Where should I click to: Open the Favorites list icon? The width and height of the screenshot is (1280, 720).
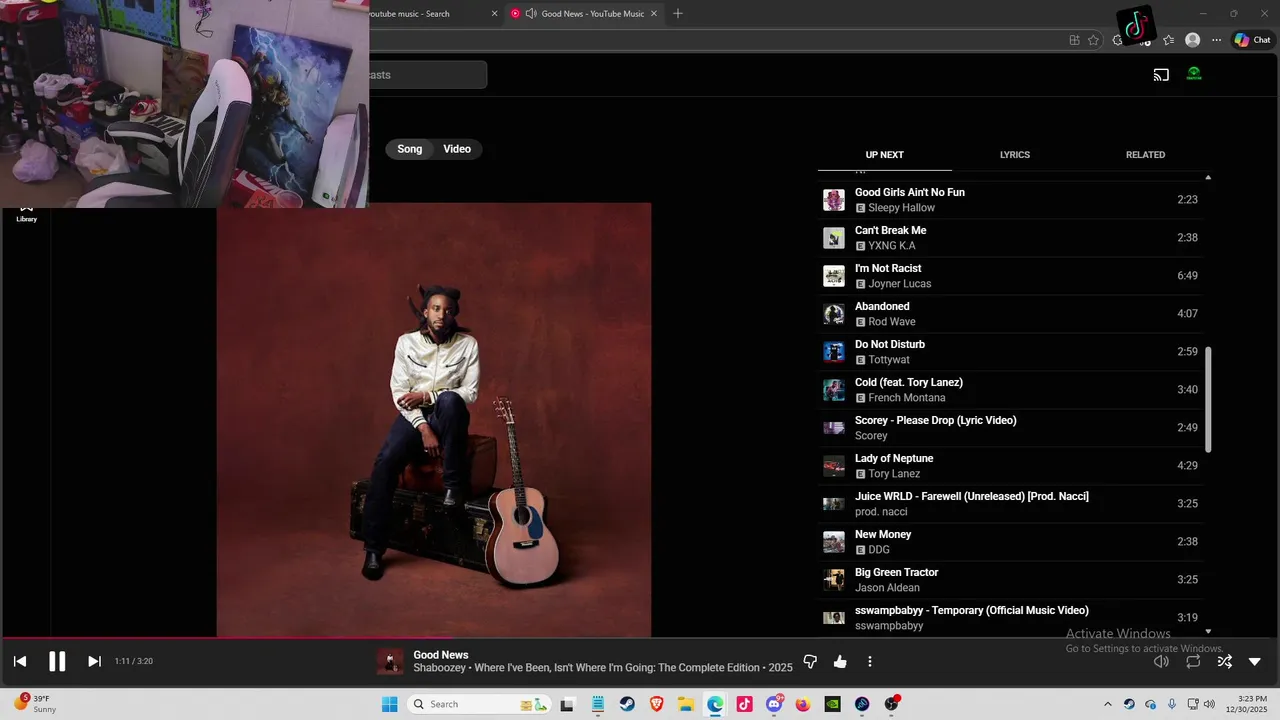(1168, 40)
